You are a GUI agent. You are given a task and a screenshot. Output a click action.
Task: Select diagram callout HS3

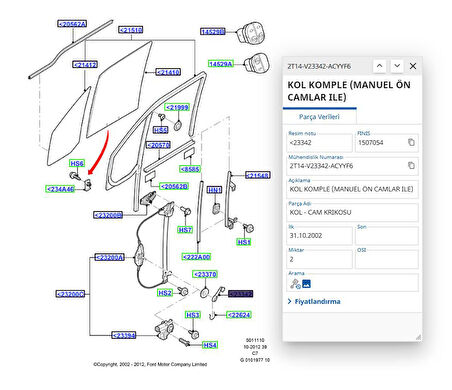tap(193, 315)
